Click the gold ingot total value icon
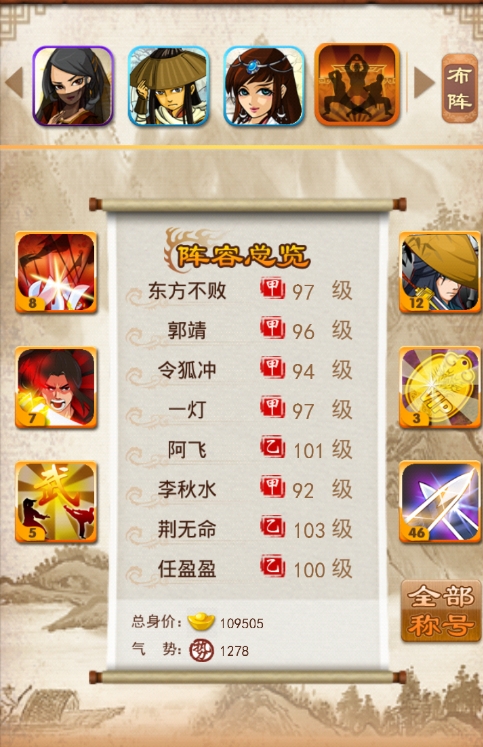Screen dimensions: 483x747 pyautogui.click(x=201, y=621)
